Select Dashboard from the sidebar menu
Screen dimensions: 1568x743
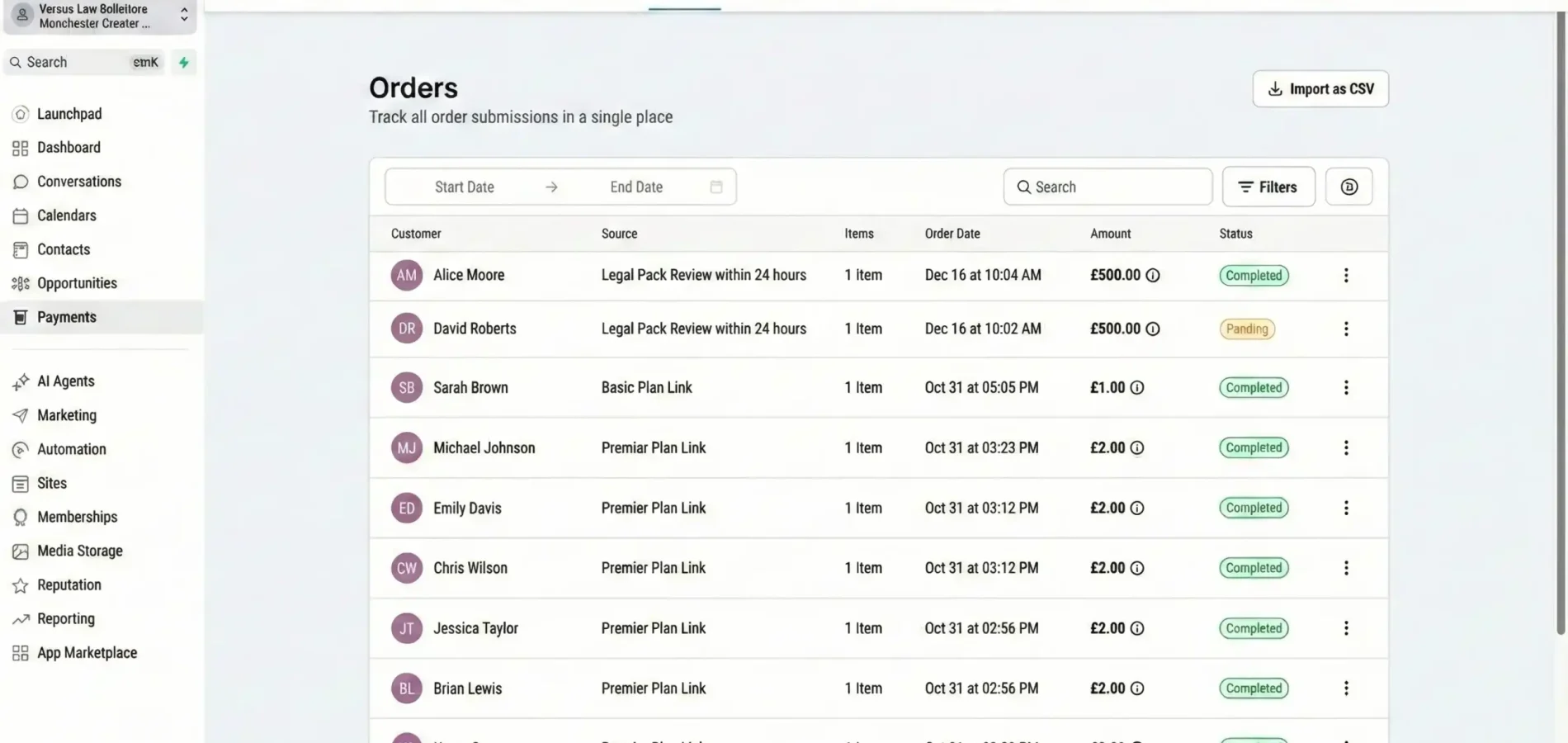(x=68, y=147)
